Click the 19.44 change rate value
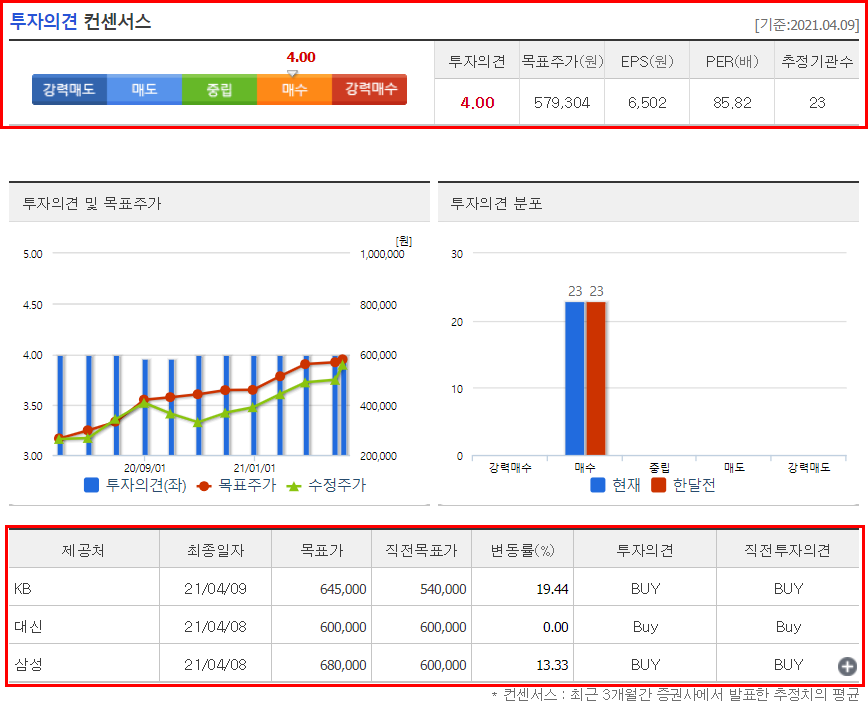The height and width of the screenshot is (711, 868). point(552,589)
